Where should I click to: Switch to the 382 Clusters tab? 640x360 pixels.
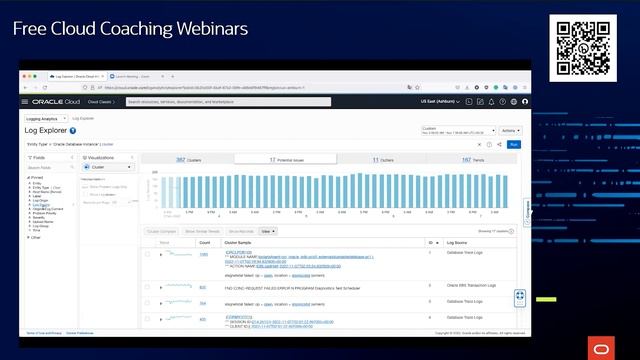click(x=188, y=160)
